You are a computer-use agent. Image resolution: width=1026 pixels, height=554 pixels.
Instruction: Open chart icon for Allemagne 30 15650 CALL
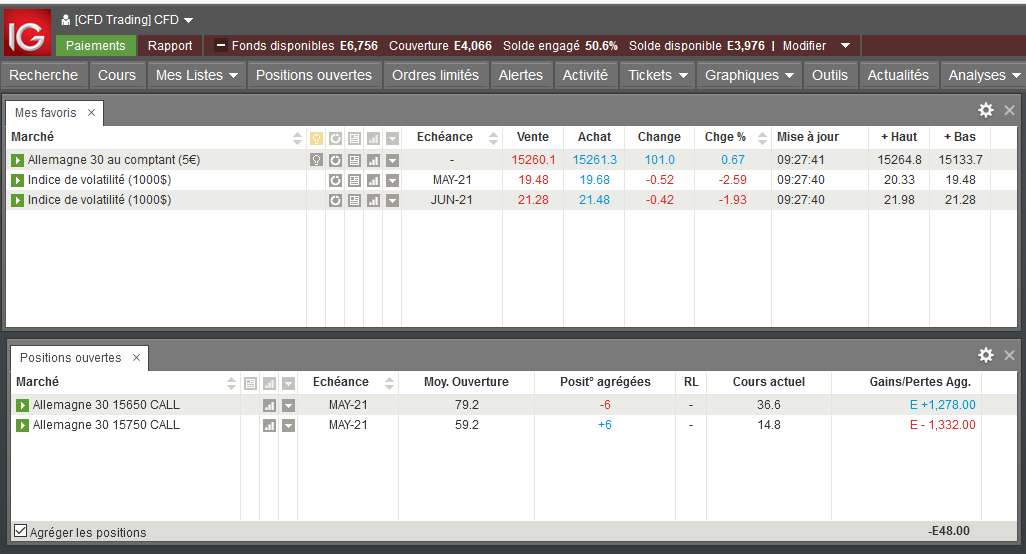[x=269, y=406]
